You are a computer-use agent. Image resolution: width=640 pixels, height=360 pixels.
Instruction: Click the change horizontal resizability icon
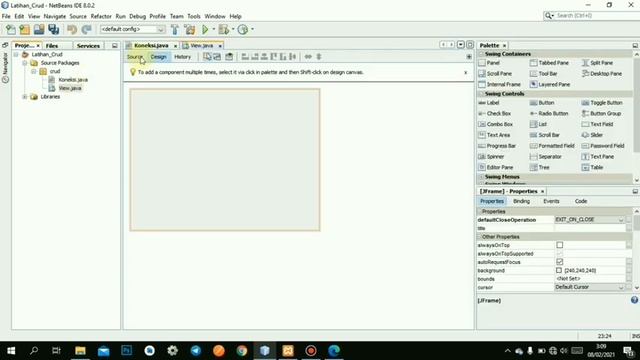(x=308, y=57)
